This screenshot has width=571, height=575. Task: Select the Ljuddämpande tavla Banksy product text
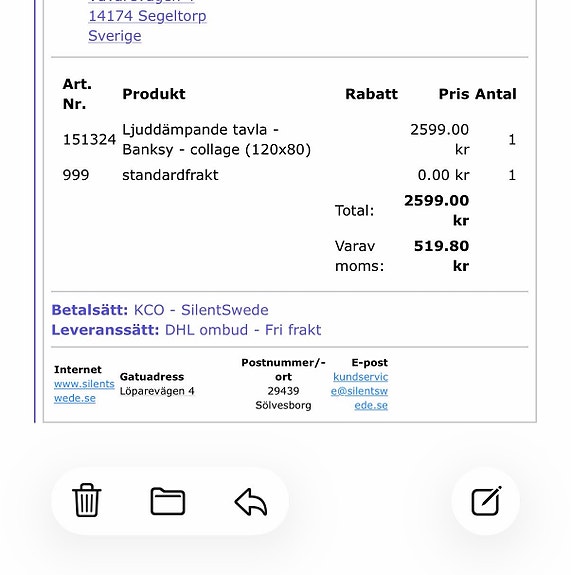pos(216,140)
